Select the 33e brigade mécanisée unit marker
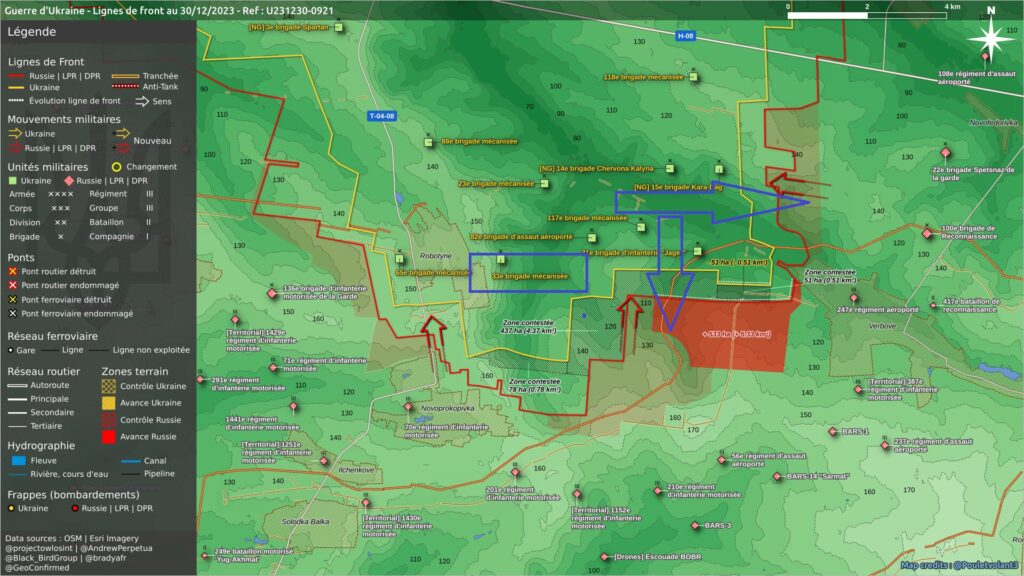 (501, 261)
